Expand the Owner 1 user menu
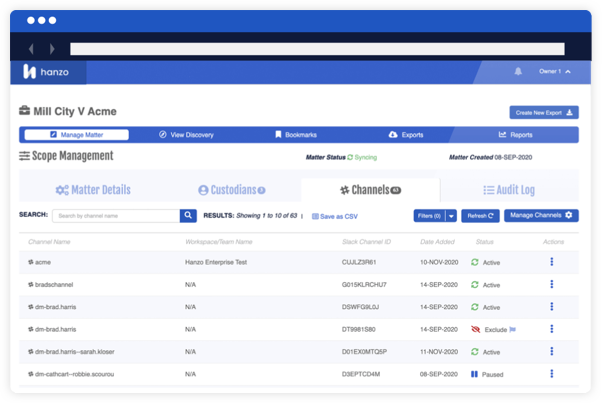This screenshot has height=403, width=602. pyautogui.click(x=554, y=71)
